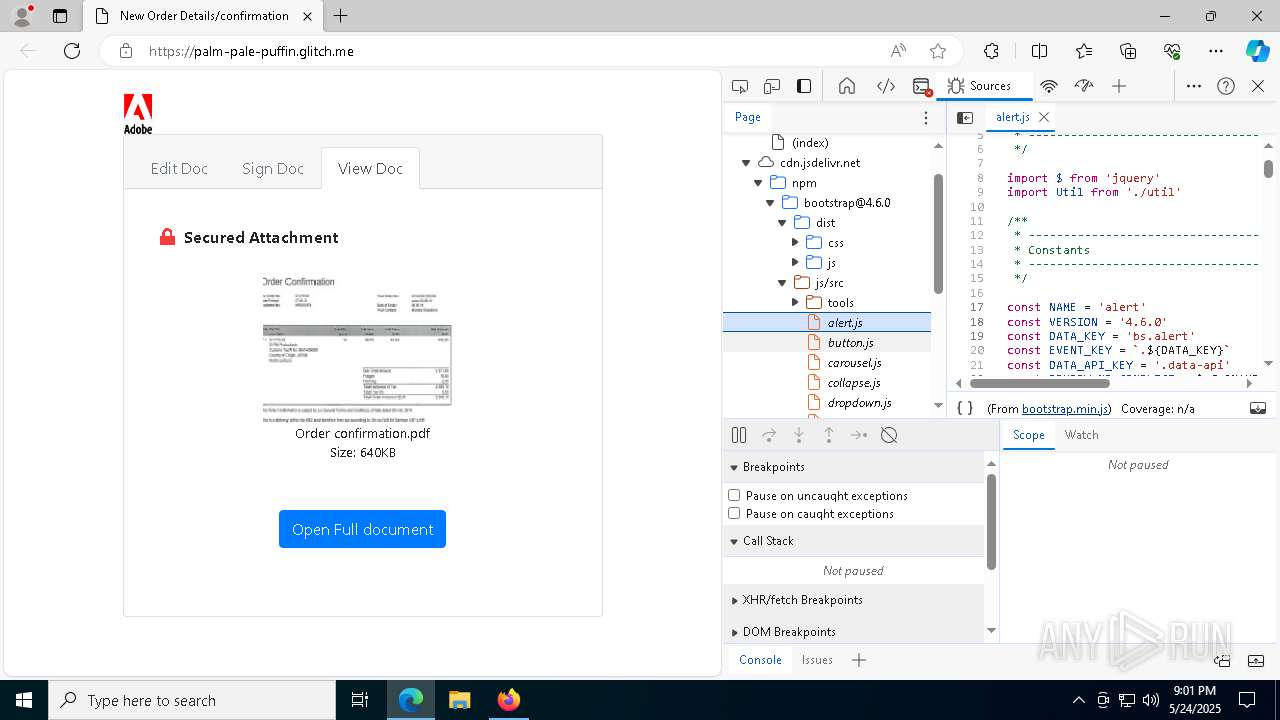Collapse the Breakpoints section

(x=734, y=467)
